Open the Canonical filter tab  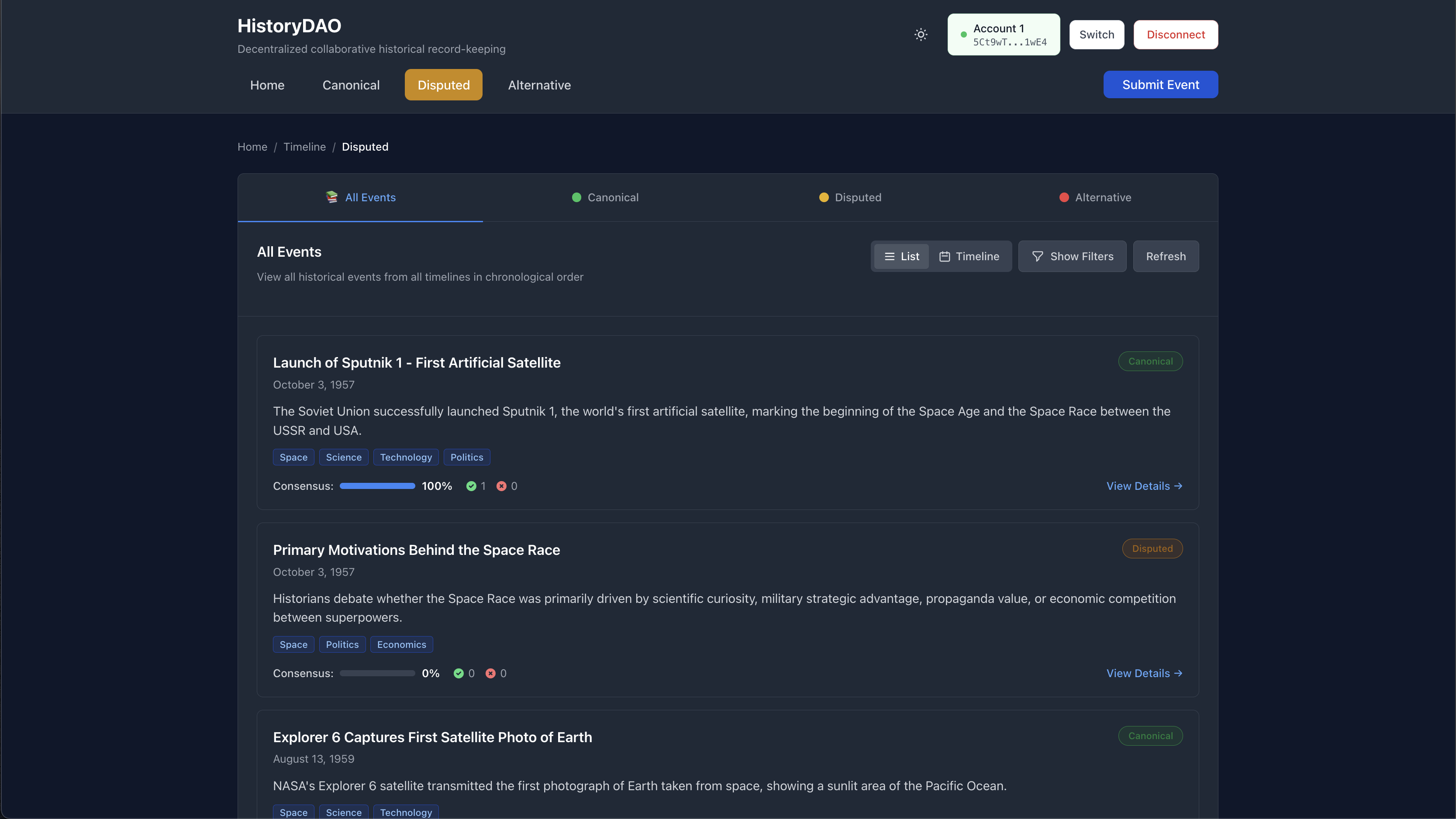[x=605, y=197]
